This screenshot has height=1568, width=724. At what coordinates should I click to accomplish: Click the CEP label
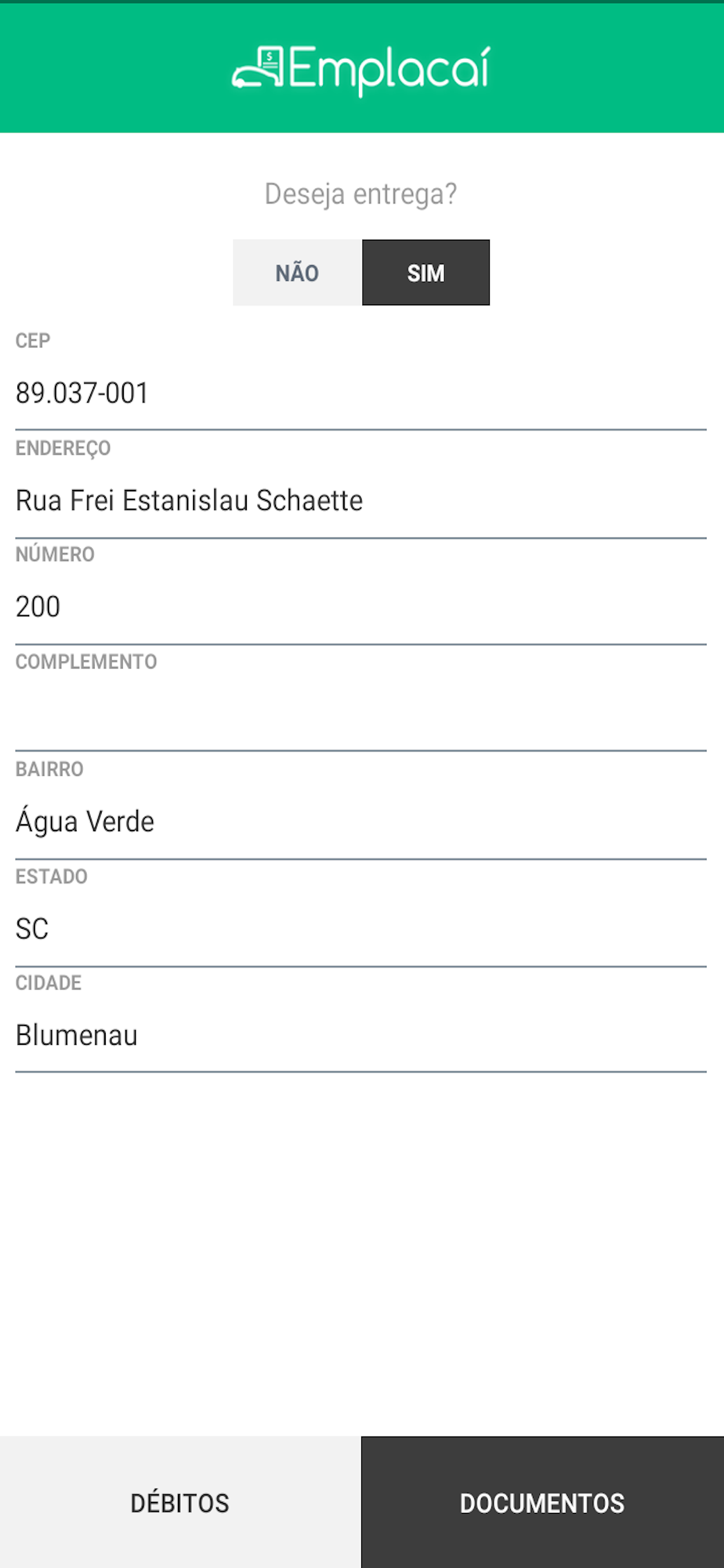(x=33, y=341)
